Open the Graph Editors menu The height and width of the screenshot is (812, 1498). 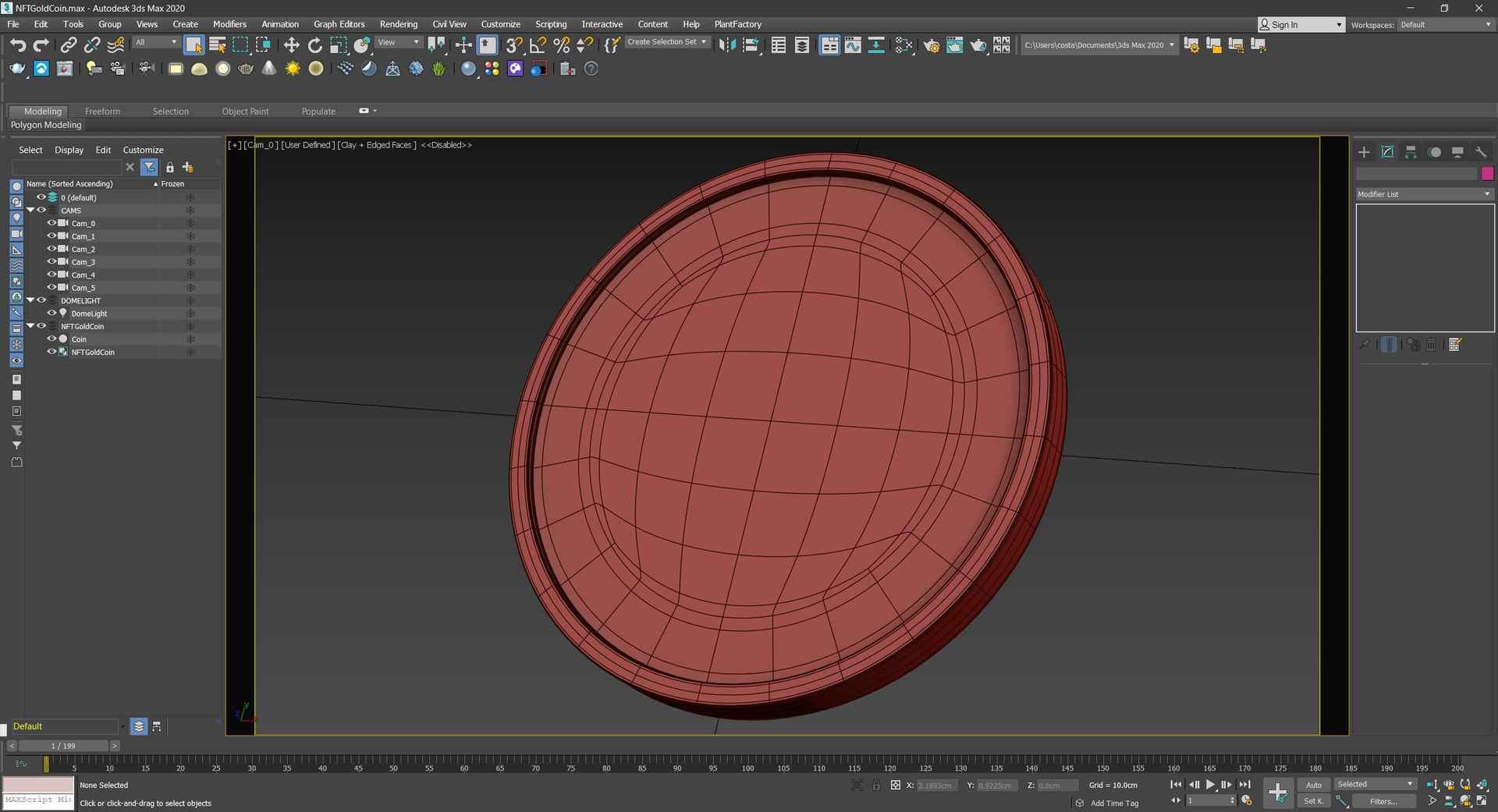tap(339, 24)
